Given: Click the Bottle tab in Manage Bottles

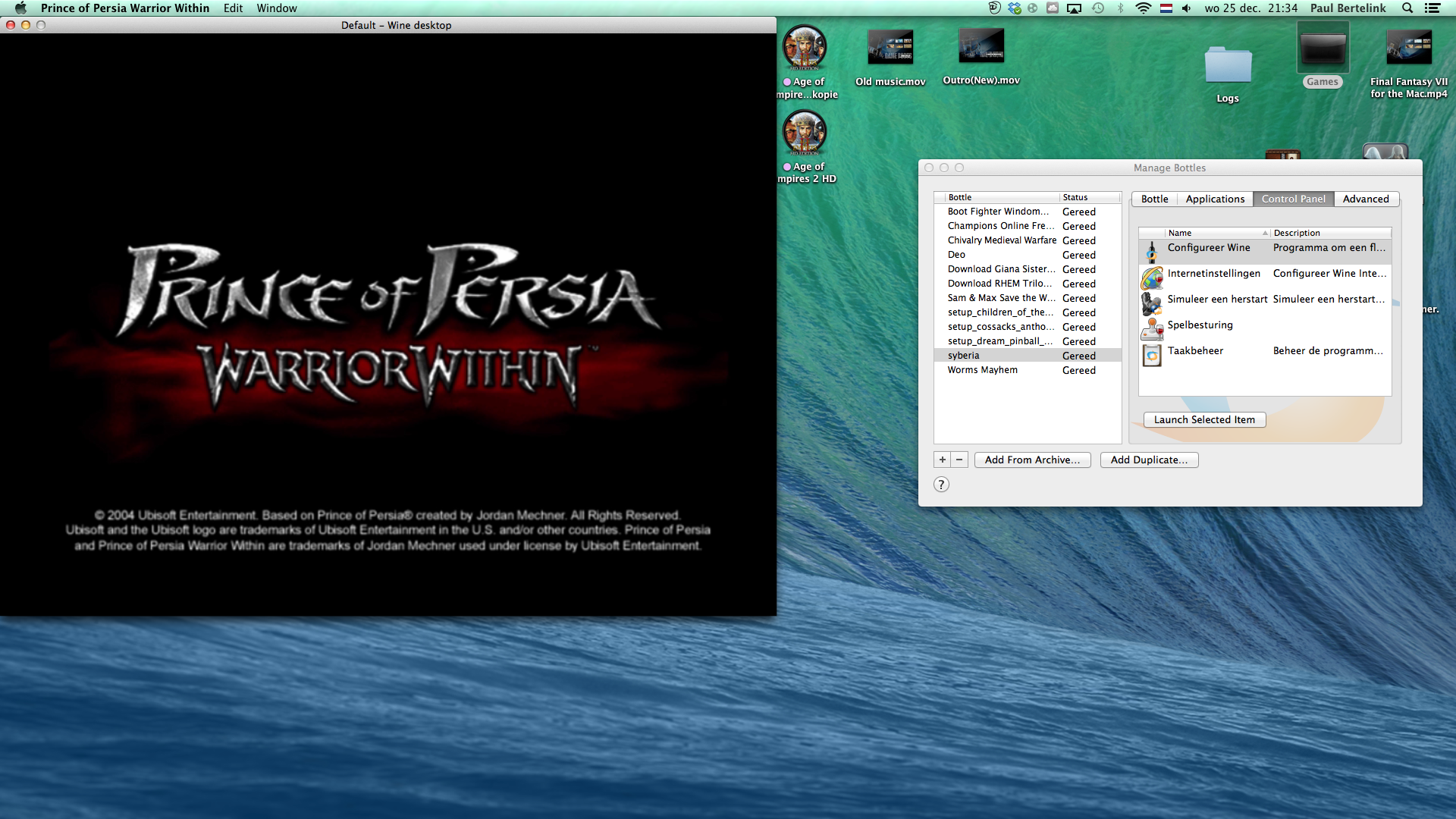Looking at the screenshot, I should tap(1155, 199).
